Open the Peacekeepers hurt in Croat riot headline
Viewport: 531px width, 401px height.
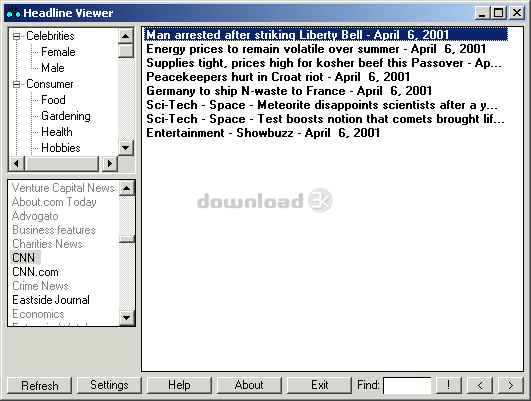278,77
